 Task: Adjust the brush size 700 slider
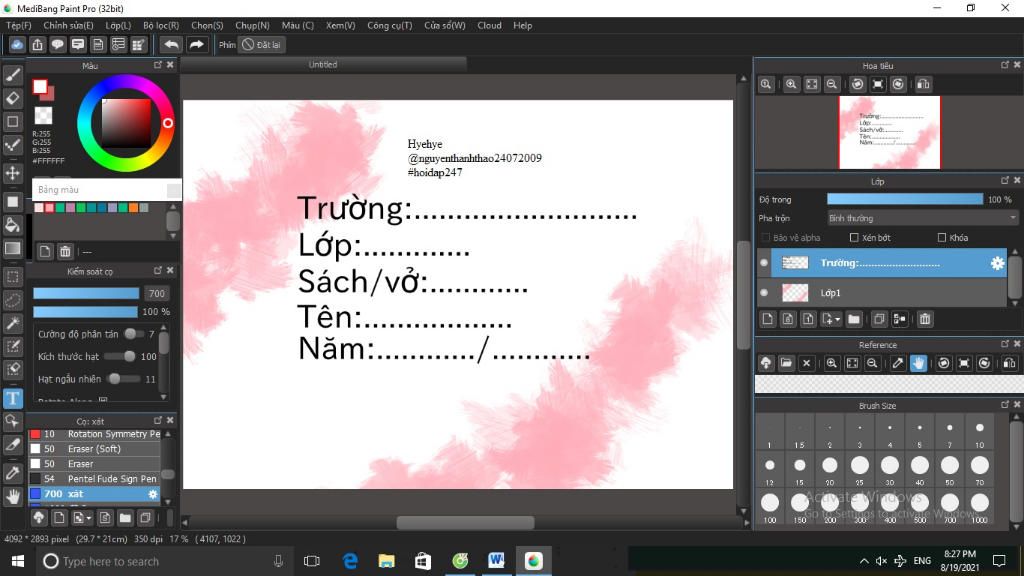coord(86,293)
